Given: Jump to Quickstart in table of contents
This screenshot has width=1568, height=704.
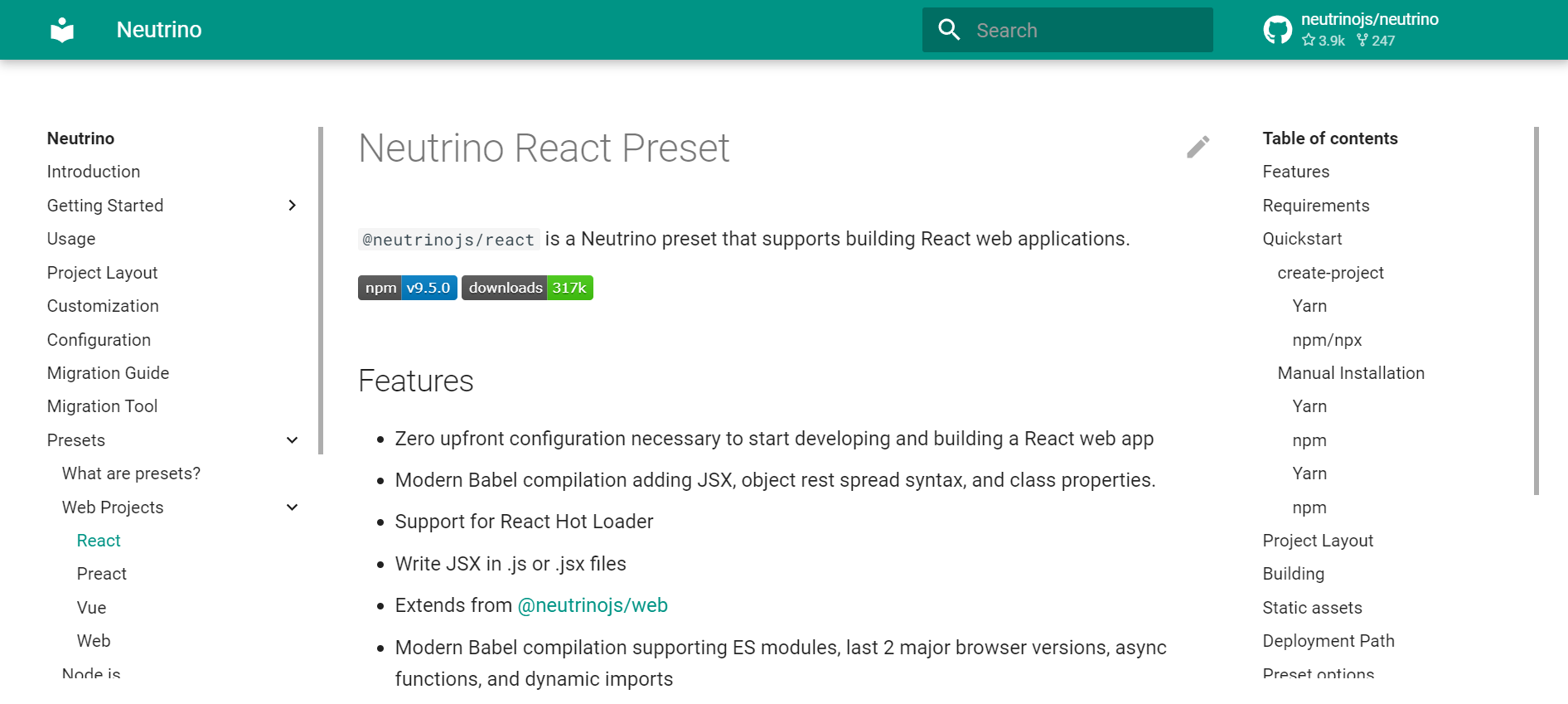Looking at the screenshot, I should [1302, 239].
